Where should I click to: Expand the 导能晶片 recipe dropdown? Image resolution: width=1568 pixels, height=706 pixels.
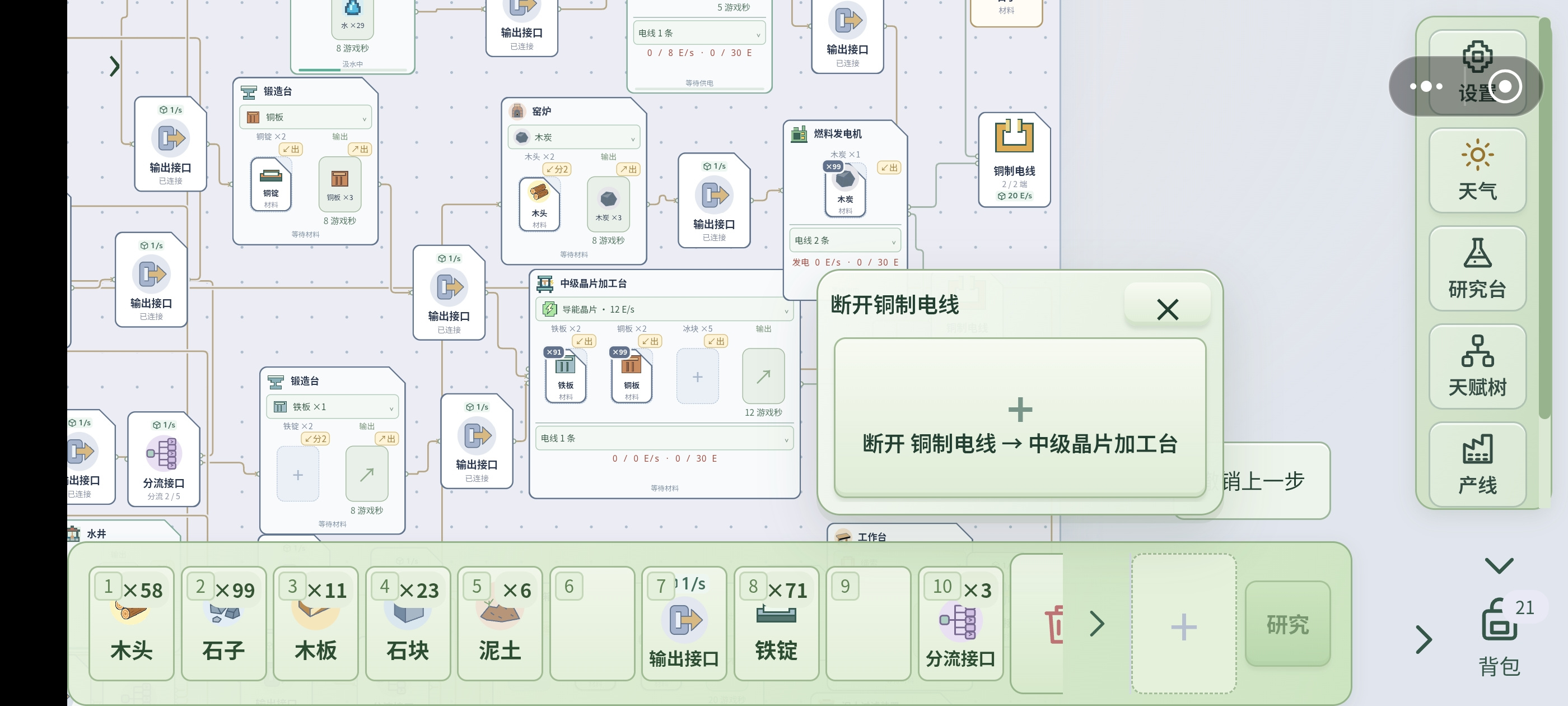[x=664, y=309]
